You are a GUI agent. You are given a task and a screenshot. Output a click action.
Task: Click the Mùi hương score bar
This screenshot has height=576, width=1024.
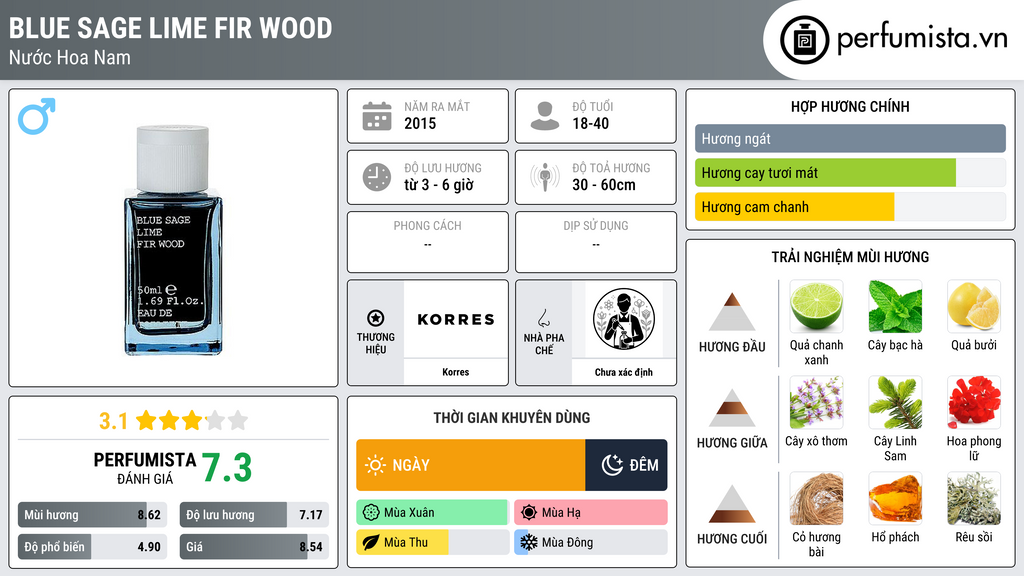point(92,515)
